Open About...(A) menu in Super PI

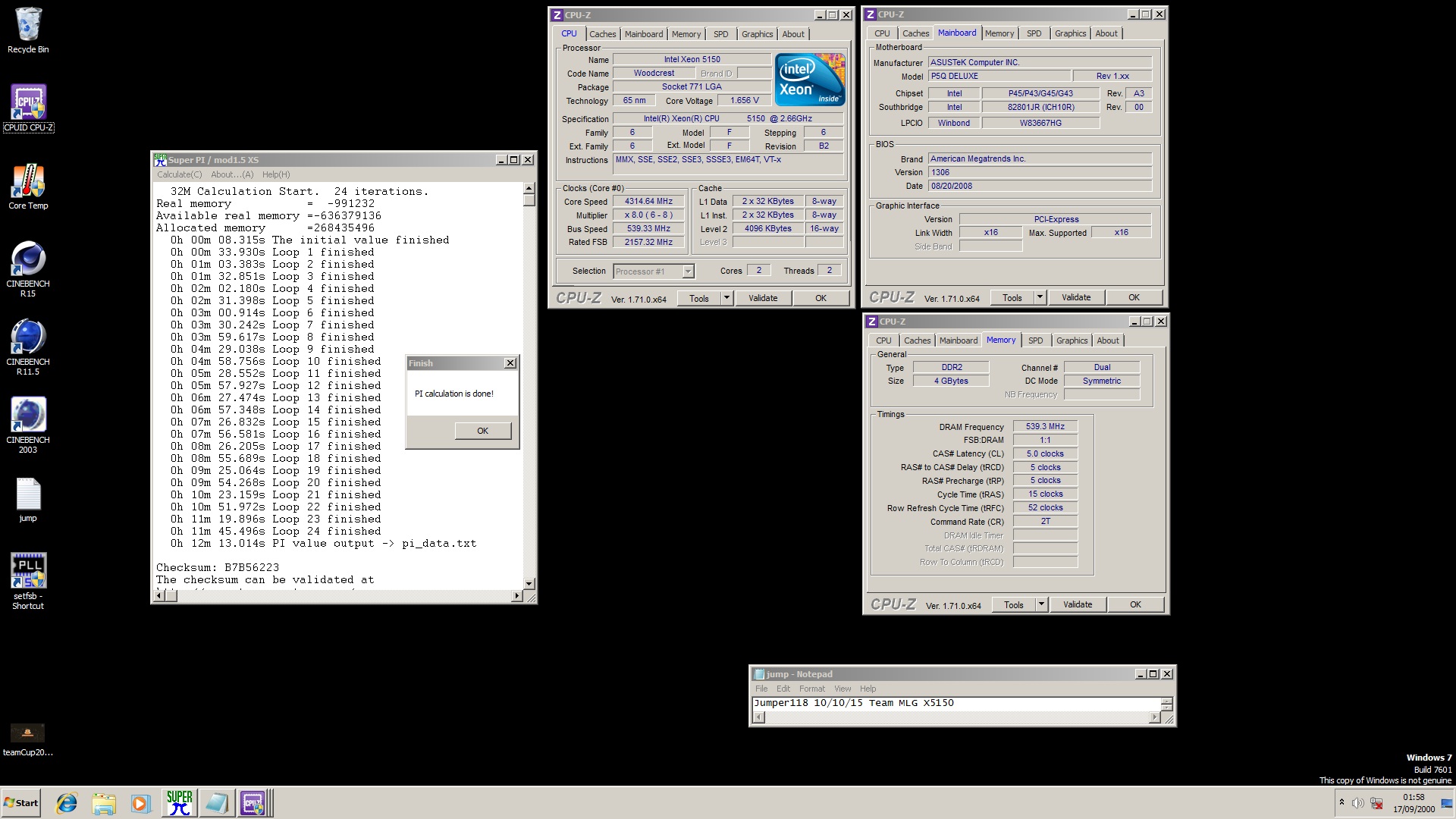[x=232, y=174]
